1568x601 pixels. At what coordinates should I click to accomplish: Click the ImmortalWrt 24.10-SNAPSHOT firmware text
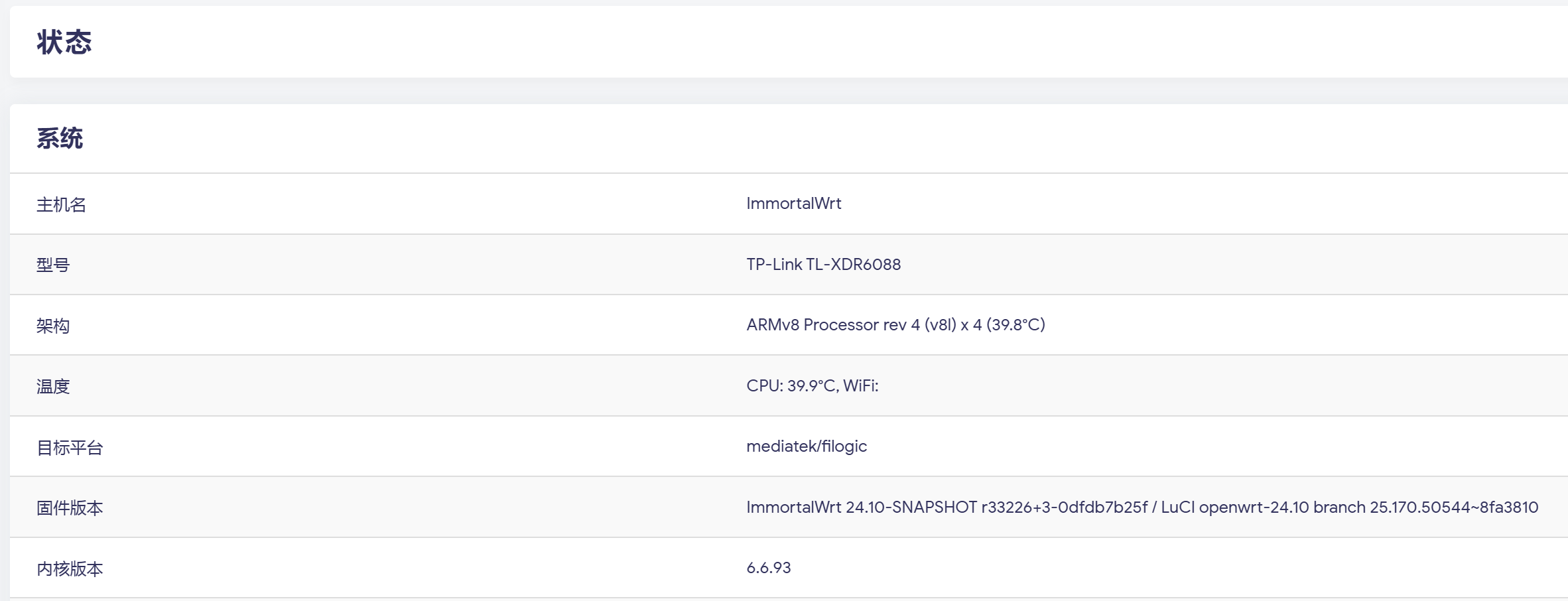(x=861, y=507)
